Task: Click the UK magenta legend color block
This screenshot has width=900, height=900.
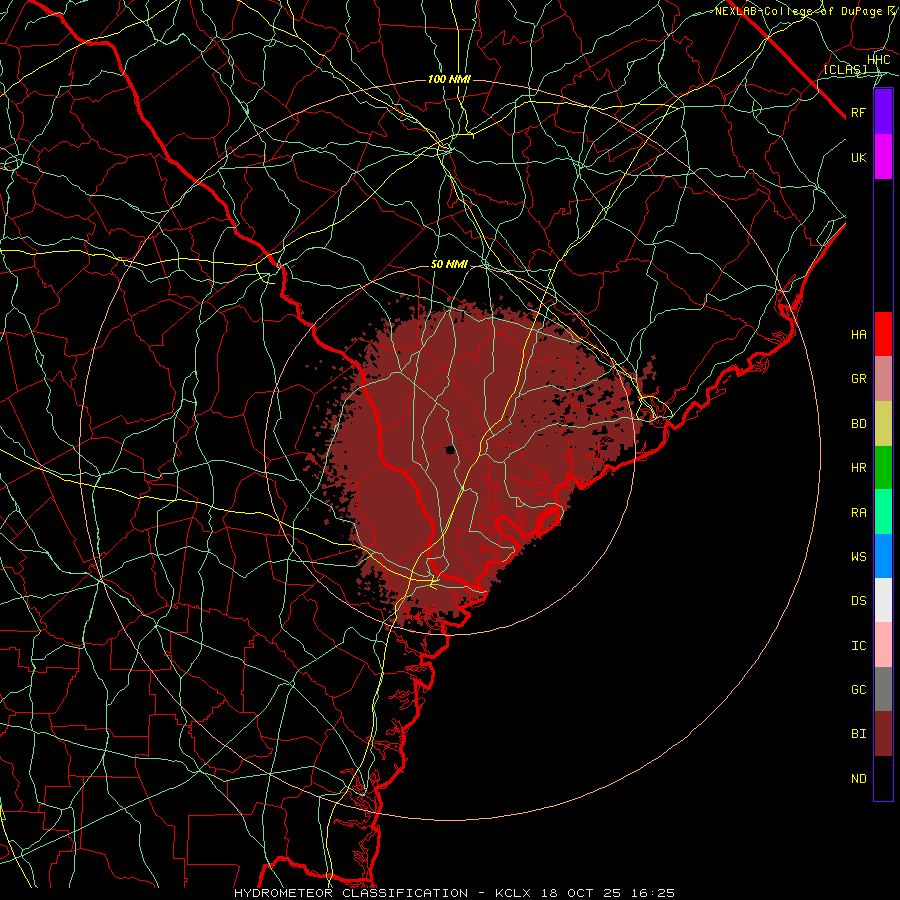Action: [x=883, y=157]
